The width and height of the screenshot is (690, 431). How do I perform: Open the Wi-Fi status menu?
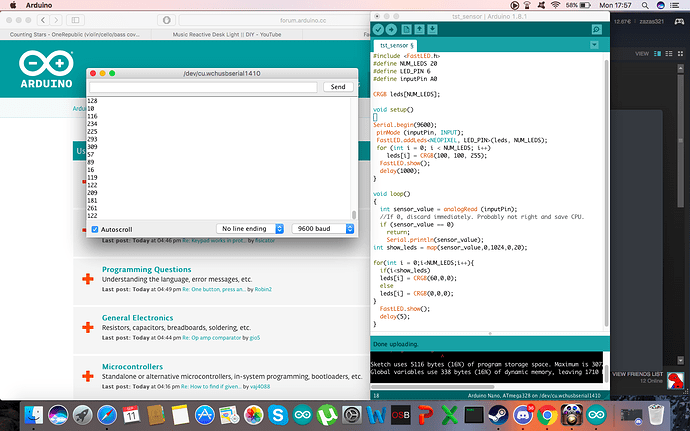point(555,5)
